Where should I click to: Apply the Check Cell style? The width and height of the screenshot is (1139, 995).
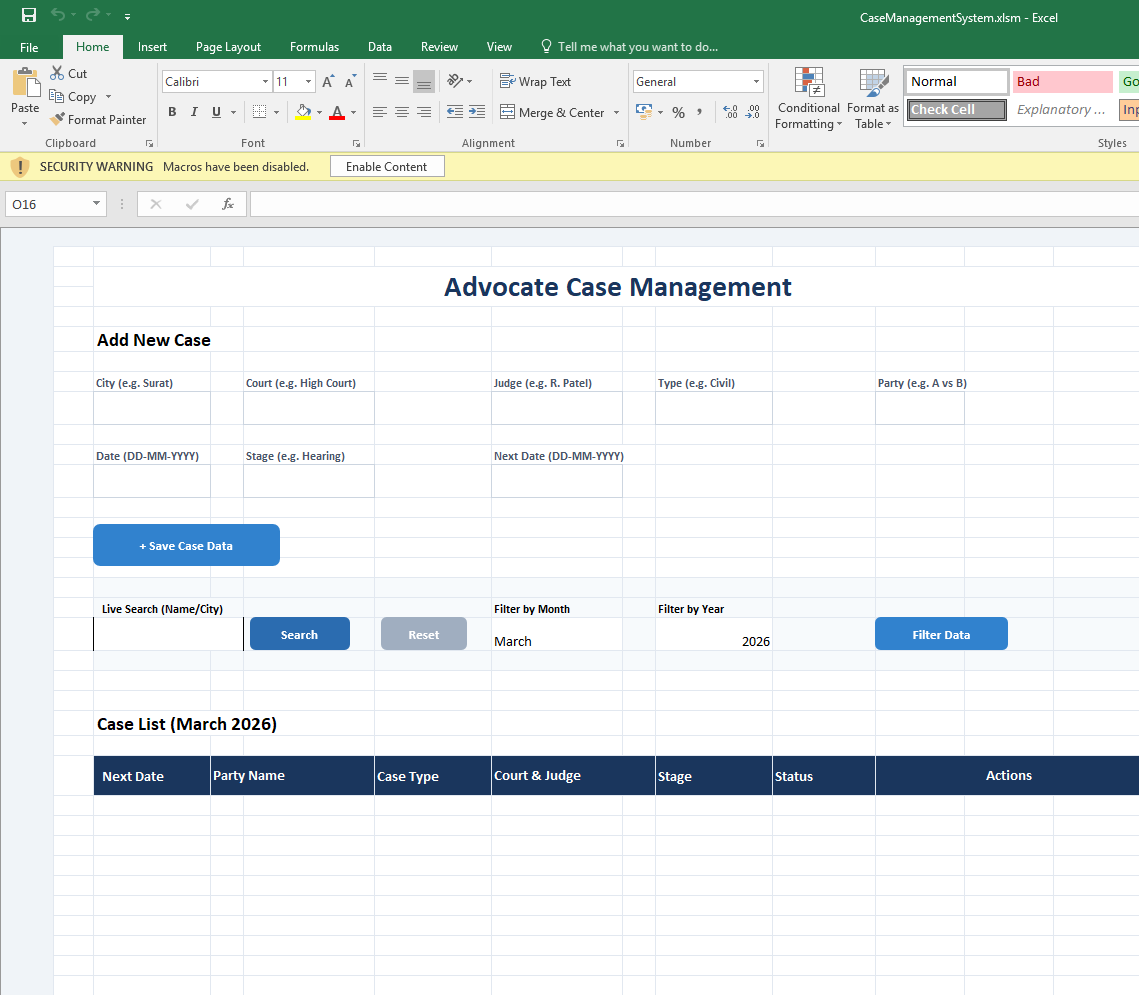pyautogui.click(x=957, y=109)
